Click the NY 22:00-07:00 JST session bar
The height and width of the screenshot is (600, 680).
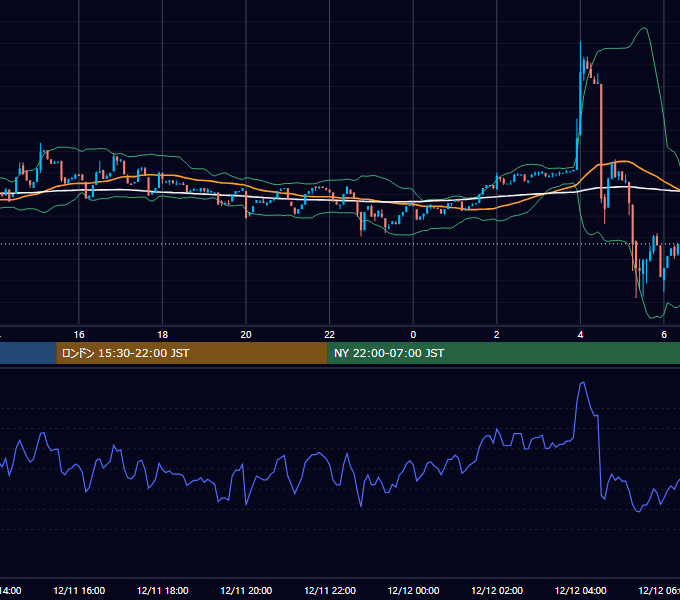click(503, 353)
